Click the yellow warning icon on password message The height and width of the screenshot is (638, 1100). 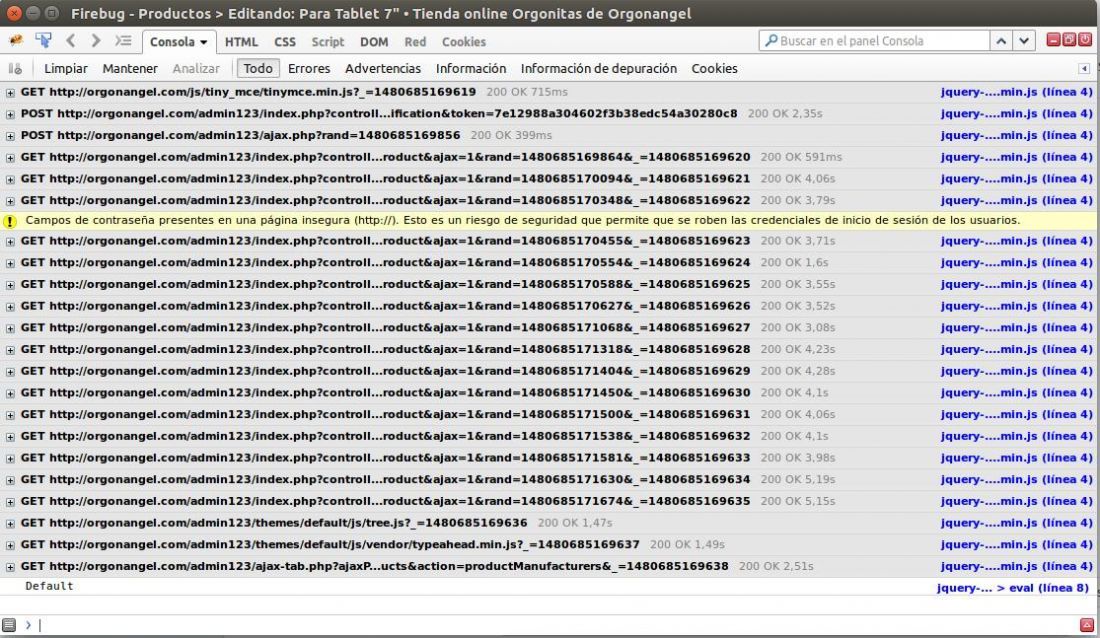click(x=10, y=221)
